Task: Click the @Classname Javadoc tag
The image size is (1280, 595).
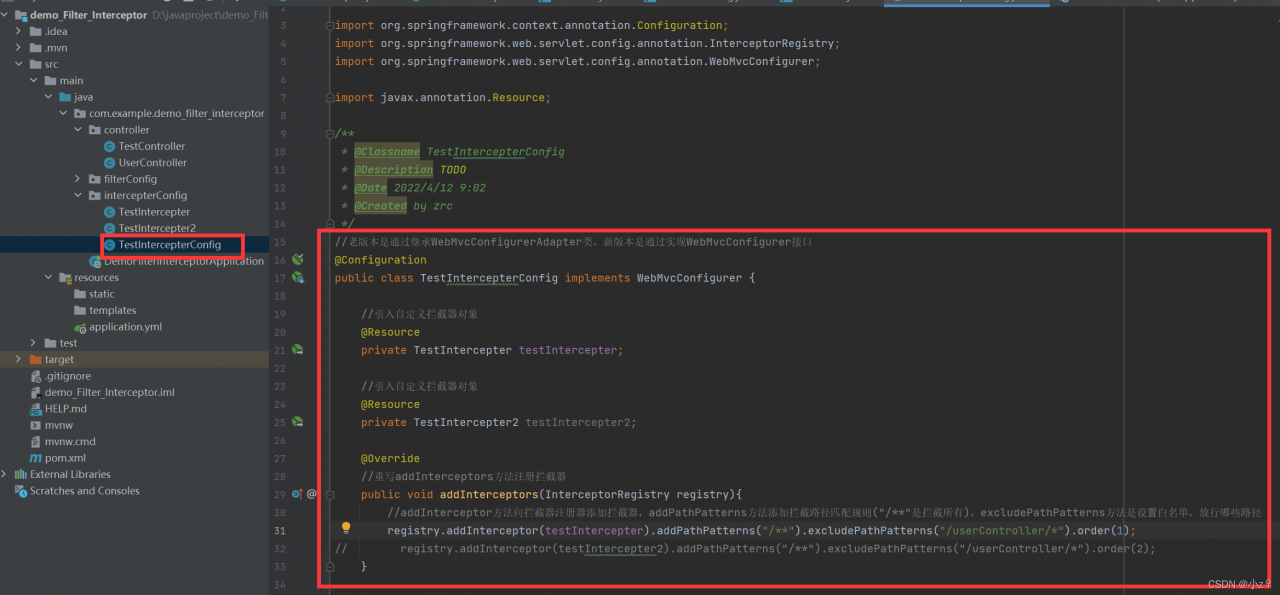Action: pyautogui.click(x=387, y=152)
